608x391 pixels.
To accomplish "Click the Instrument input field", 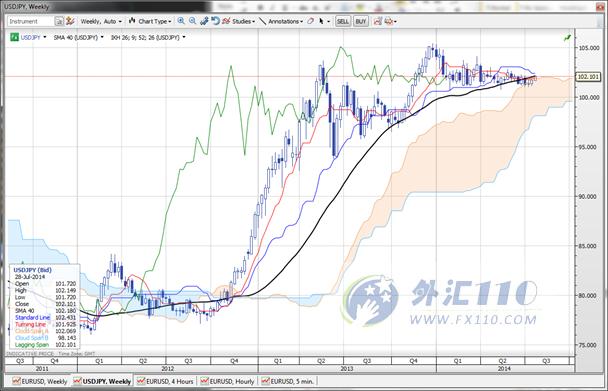I will 31,21.
